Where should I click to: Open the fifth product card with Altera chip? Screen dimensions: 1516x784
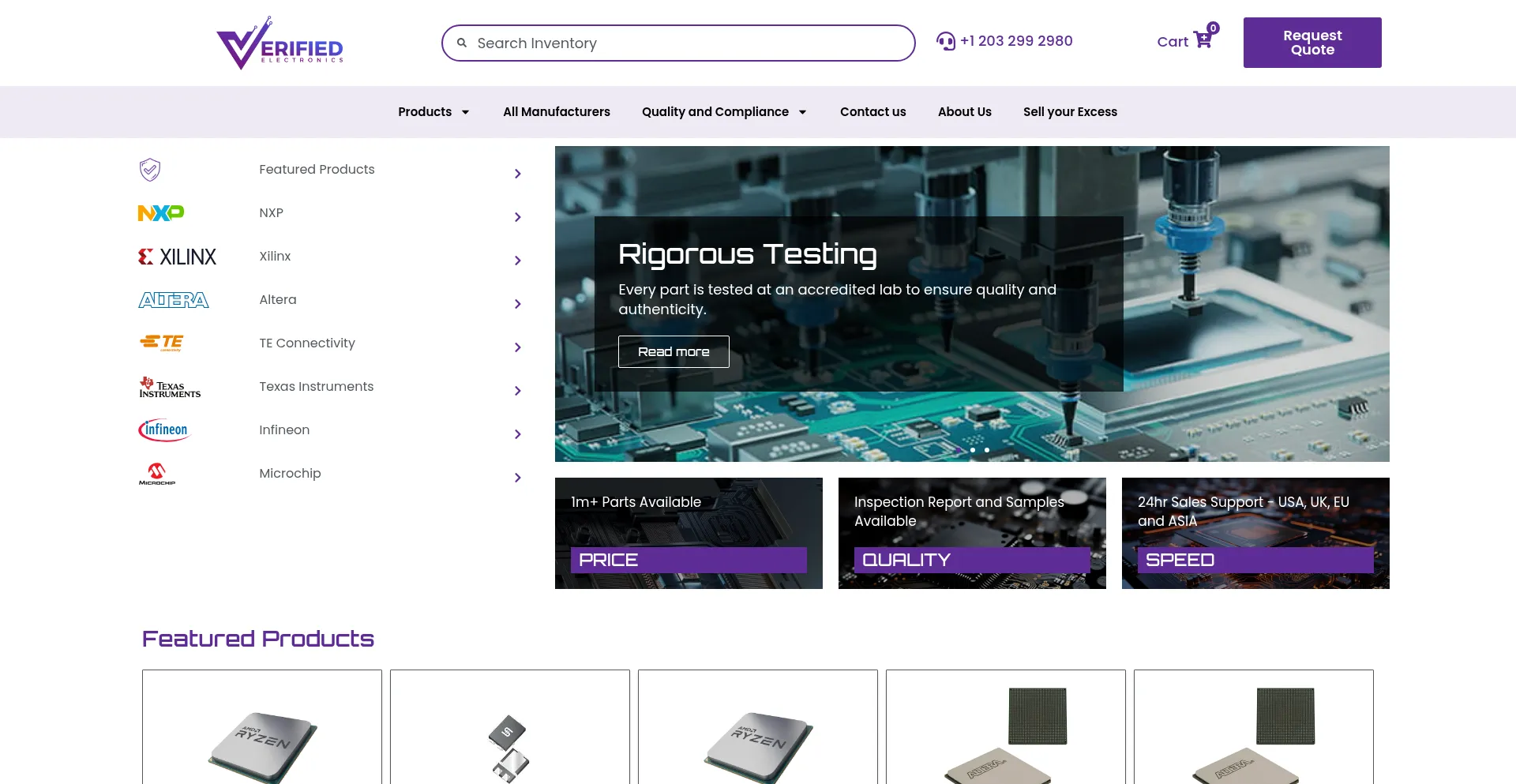[1254, 727]
